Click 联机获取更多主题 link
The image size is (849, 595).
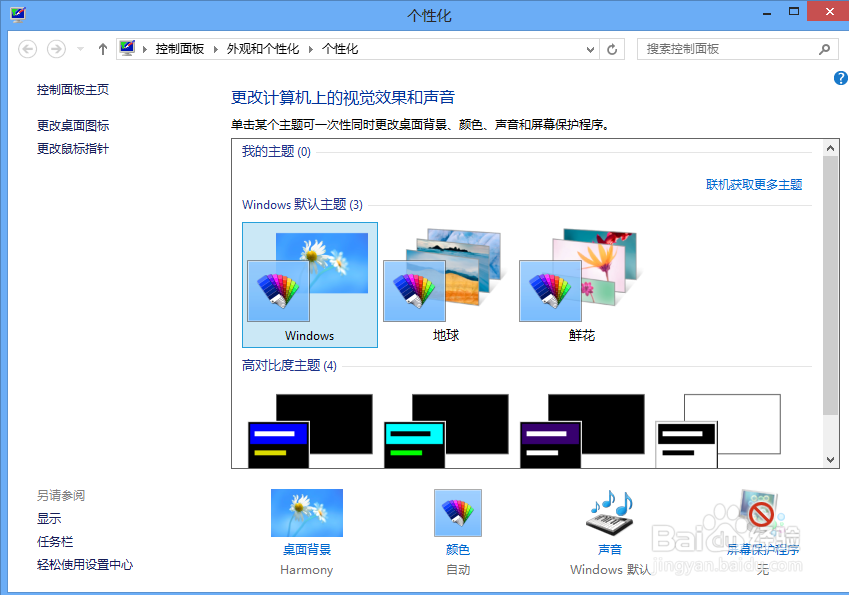tap(754, 185)
